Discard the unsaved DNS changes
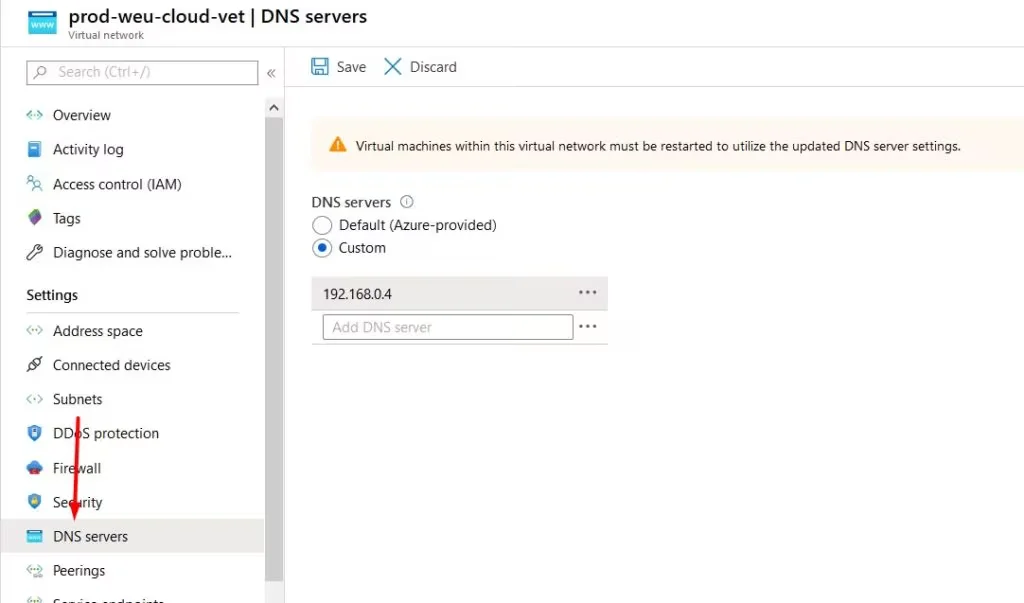 coord(421,66)
